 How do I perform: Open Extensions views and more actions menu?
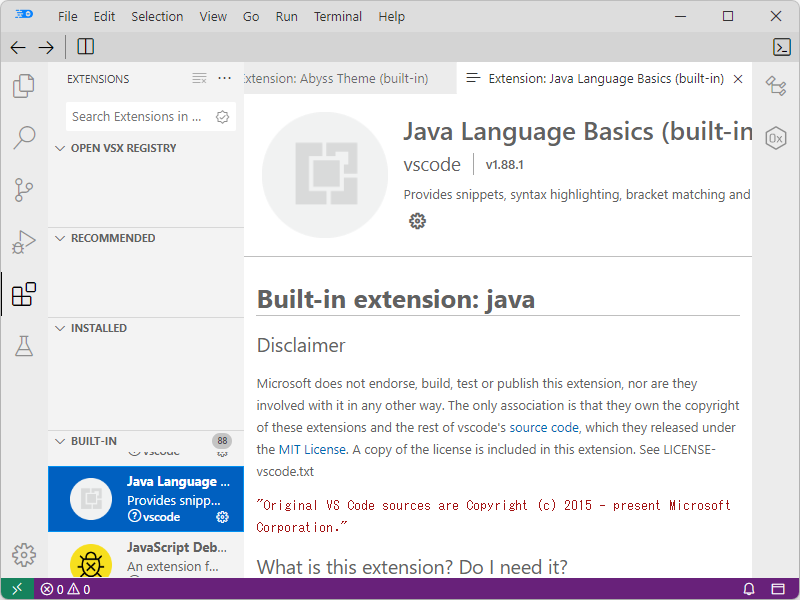click(224, 79)
